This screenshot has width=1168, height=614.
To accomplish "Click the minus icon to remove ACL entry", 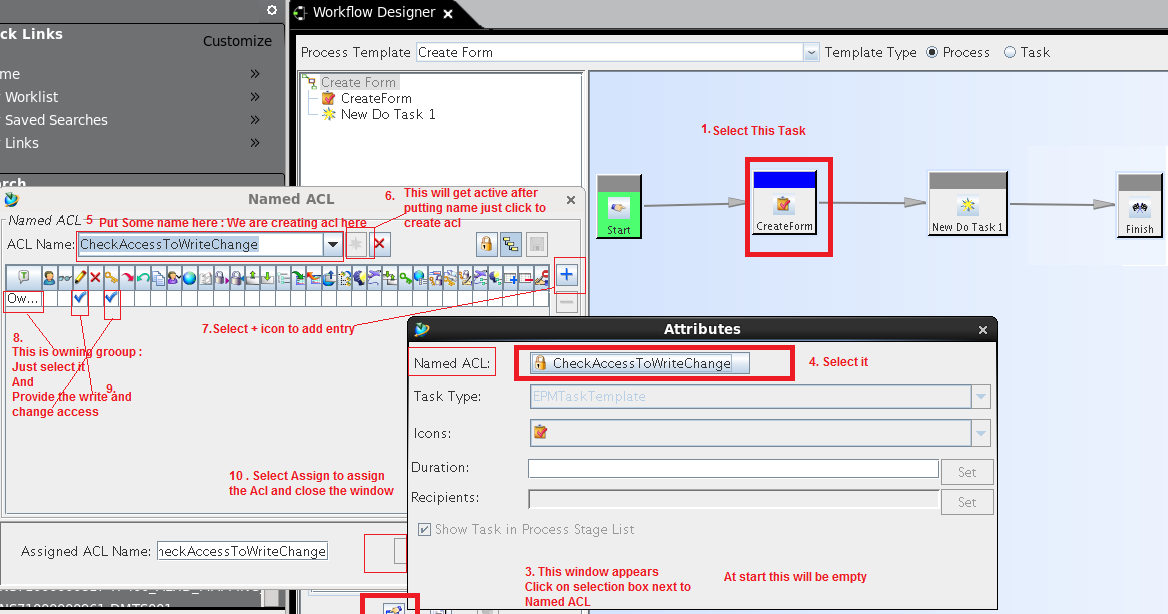I will pyautogui.click(x=566, y=303).
